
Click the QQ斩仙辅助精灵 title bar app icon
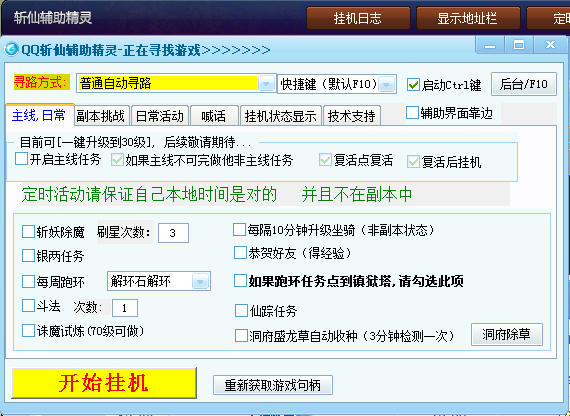tap(11, 49)
